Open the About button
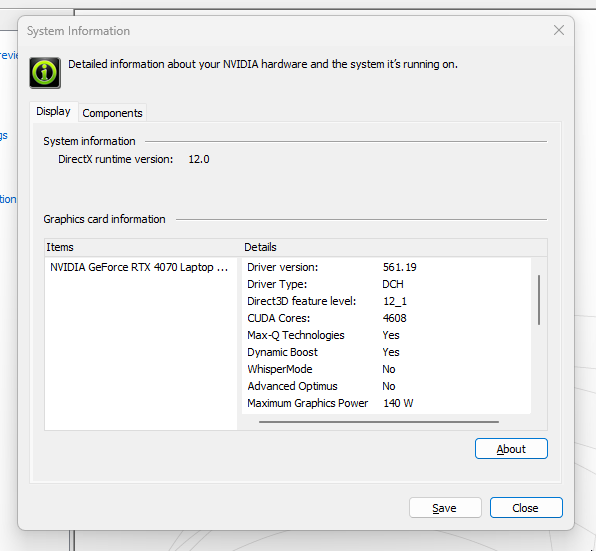The width and height of the screenshot is (596, 551). point(511,449)
